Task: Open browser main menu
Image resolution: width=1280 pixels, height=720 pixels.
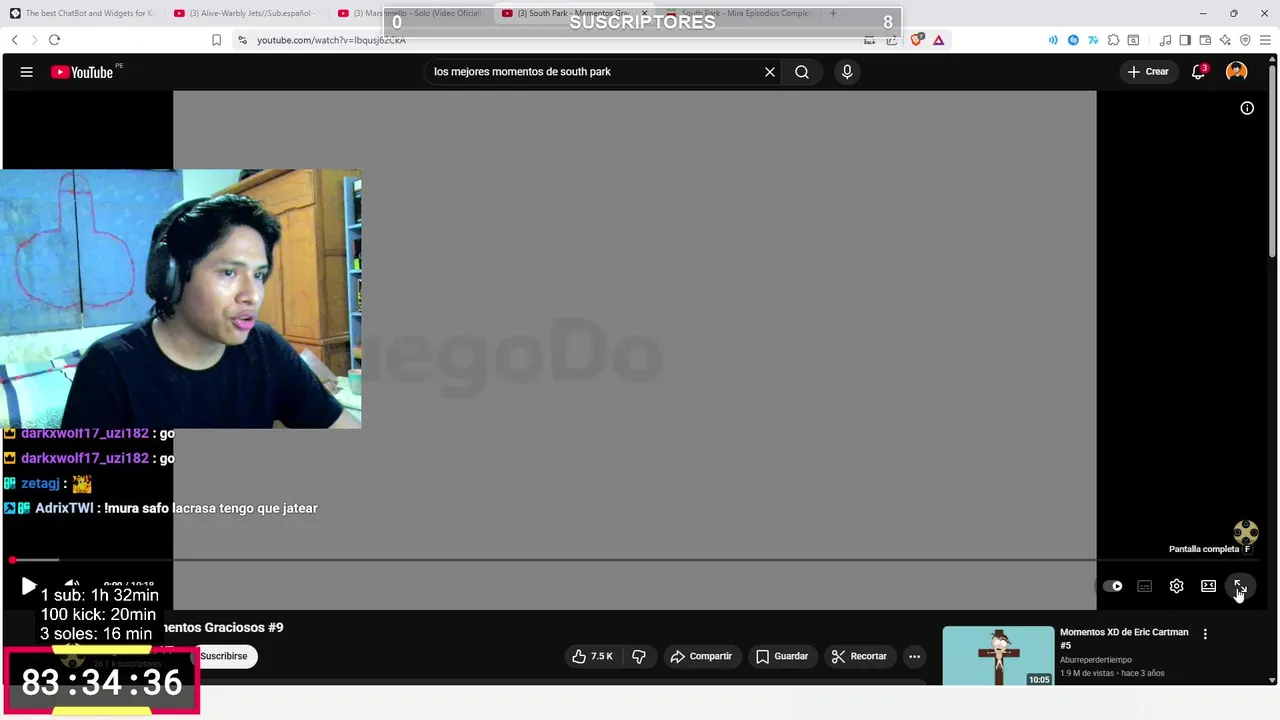Action: (x=1266, y=40)
